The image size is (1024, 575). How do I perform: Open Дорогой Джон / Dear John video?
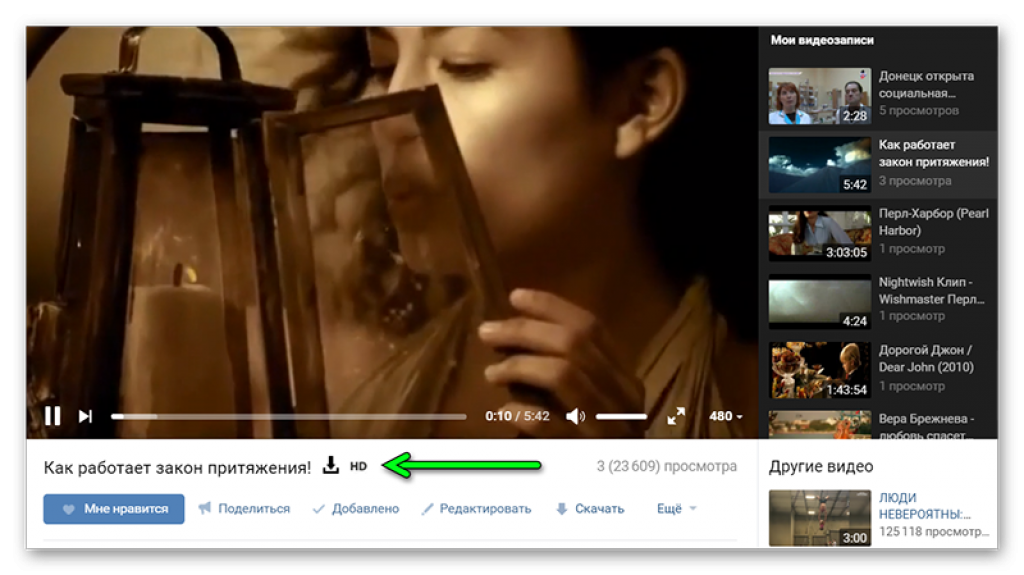click(x=819, y=370)
